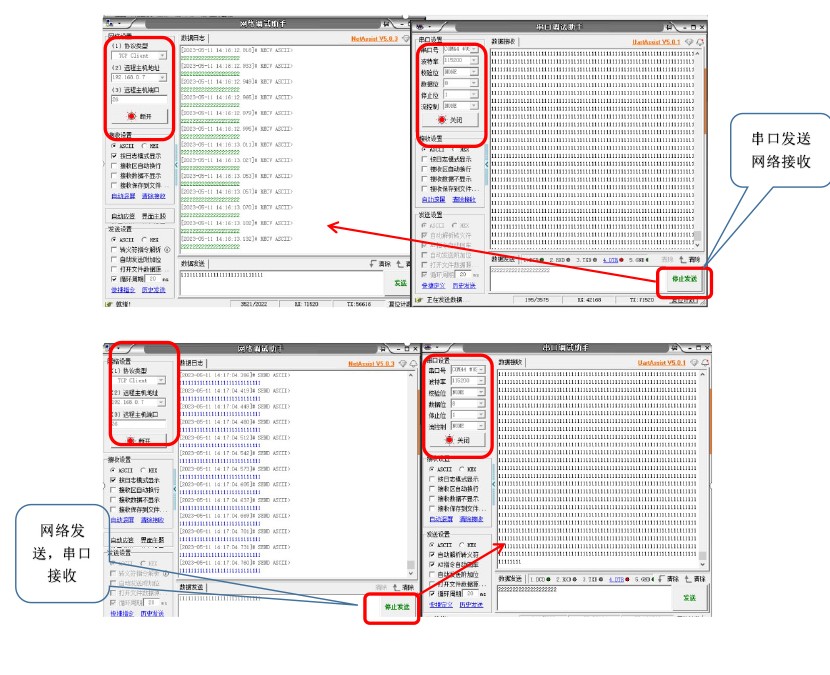
Task: Collapse the settings panel arrow in upper NetAssist
Action: click(x=176, y=165)
